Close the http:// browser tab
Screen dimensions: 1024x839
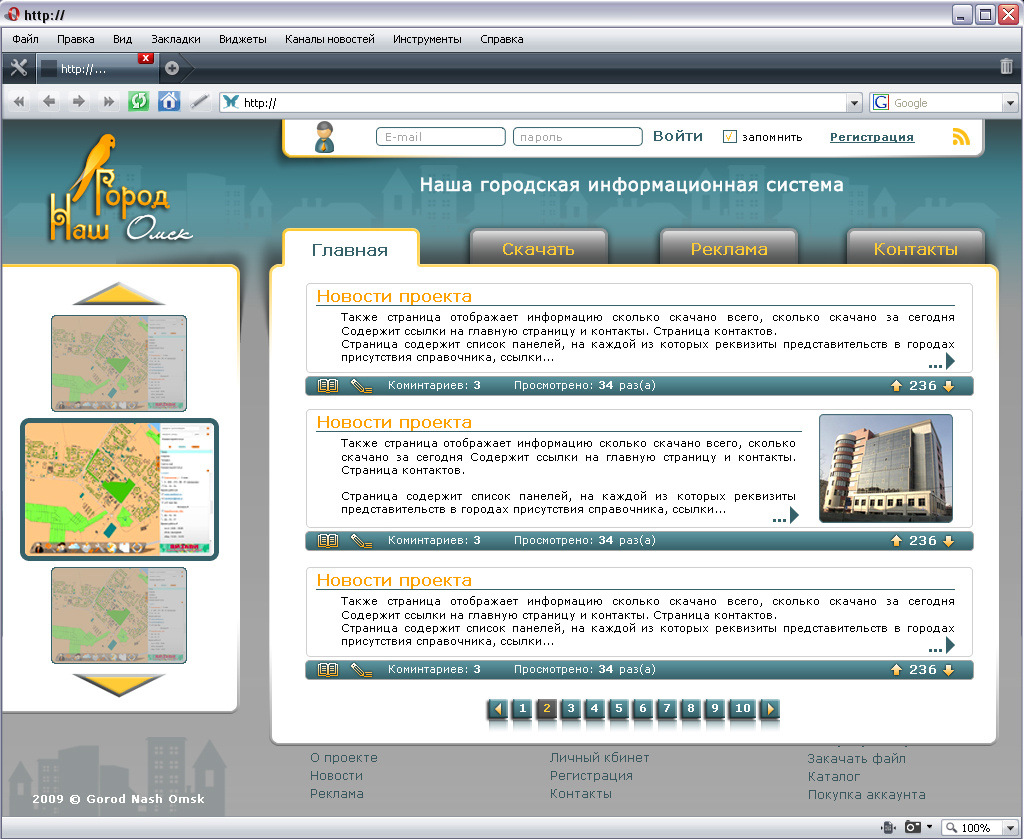(146, 58)
